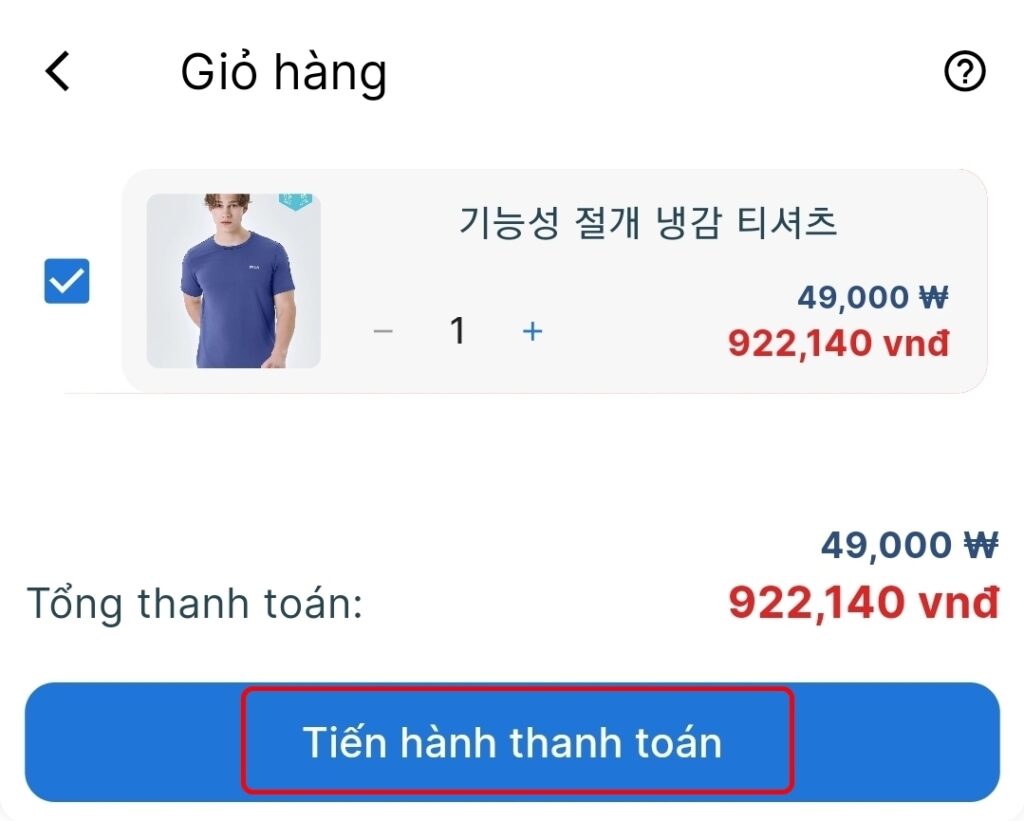Decrease quantity with the minus icon

(383, 331)
